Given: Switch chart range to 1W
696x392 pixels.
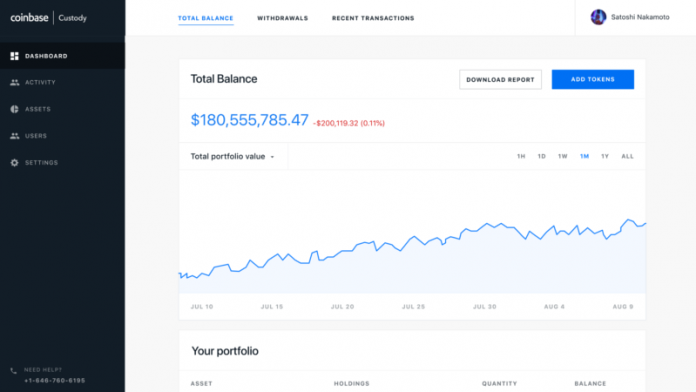Looking at the screenshot, I should pos(562,156).
